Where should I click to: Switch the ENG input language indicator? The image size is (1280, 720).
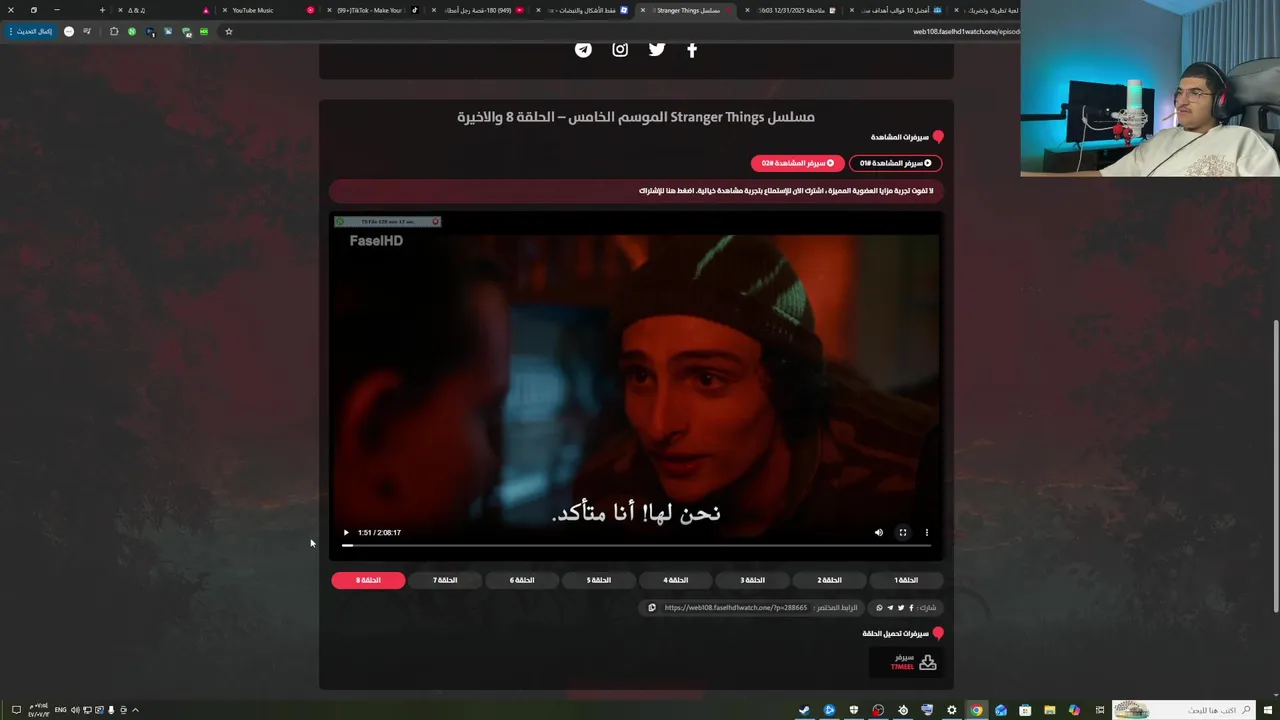pos(61,710)
